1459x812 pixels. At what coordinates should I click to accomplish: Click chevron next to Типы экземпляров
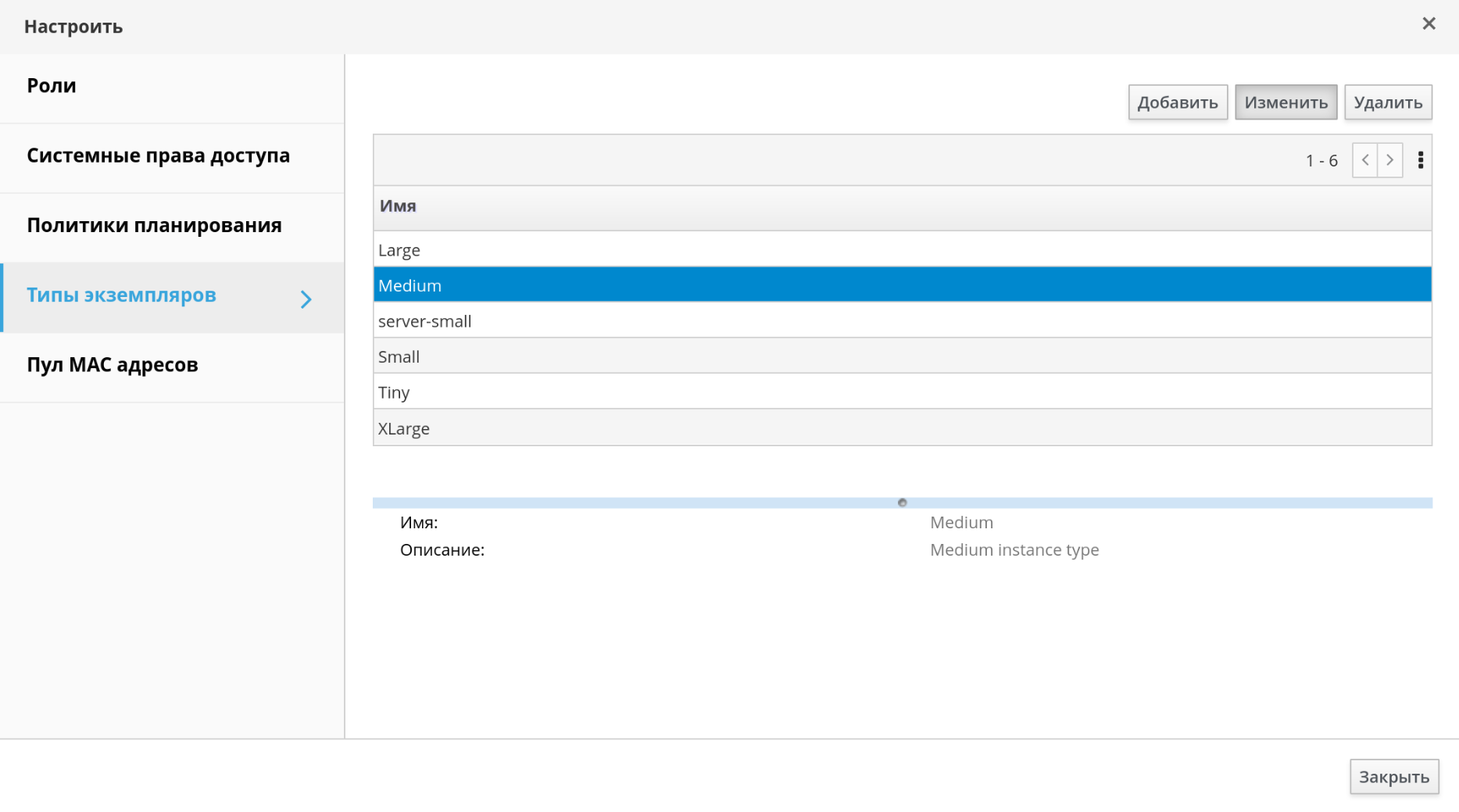coord(306,299)
